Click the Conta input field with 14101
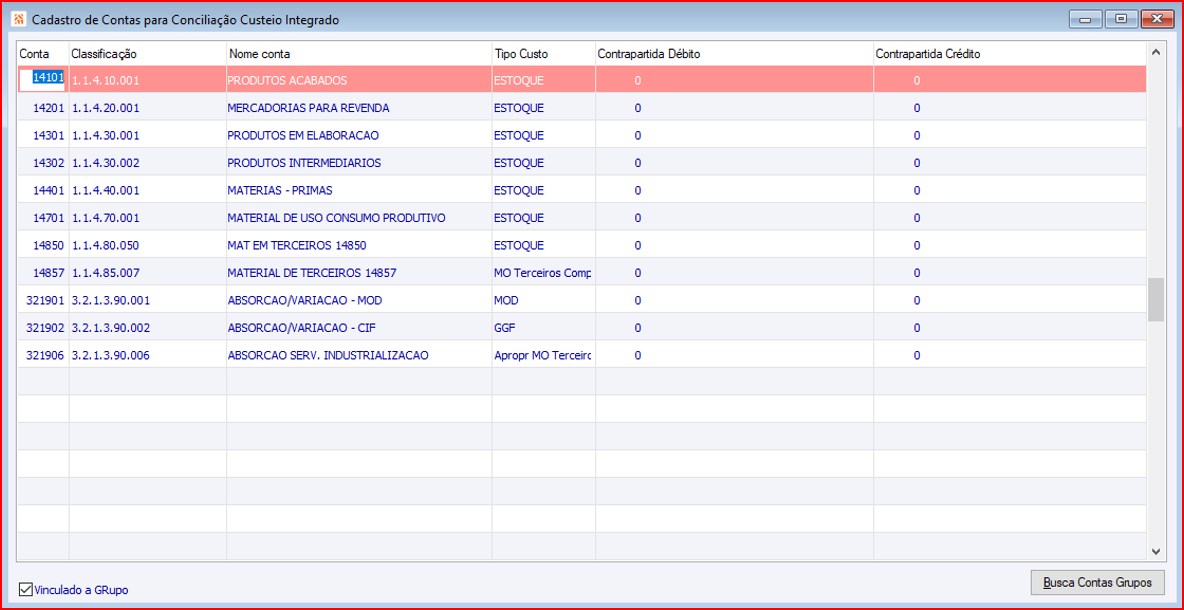The height and width of the screenshot is (610, 1184). [43, 79]
